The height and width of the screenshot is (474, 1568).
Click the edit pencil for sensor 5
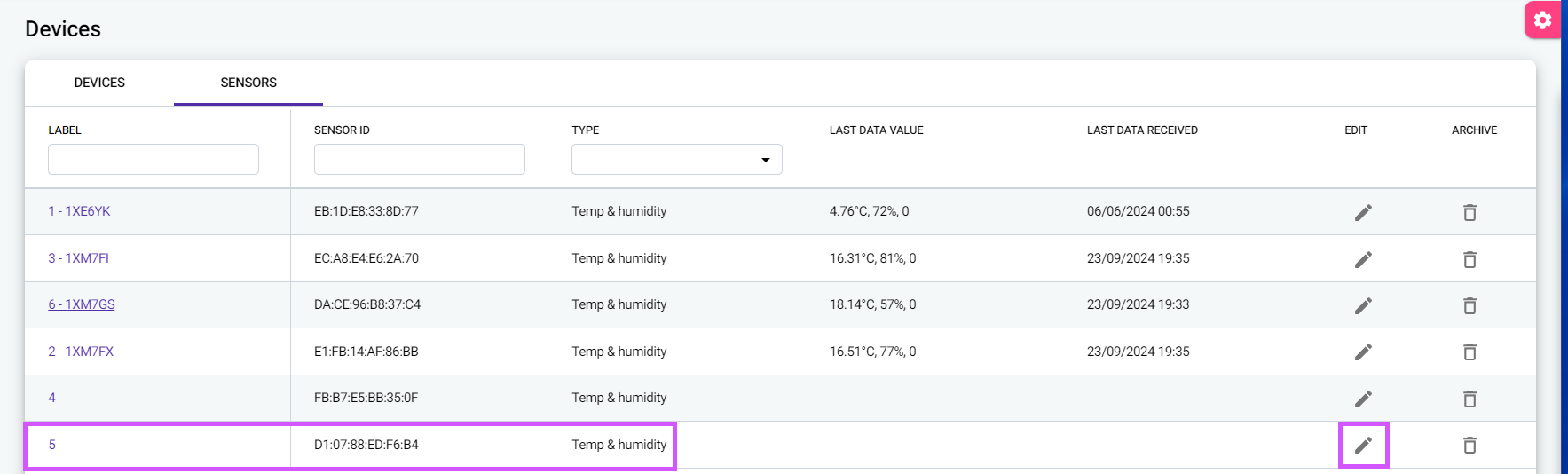pos(1363,445)
